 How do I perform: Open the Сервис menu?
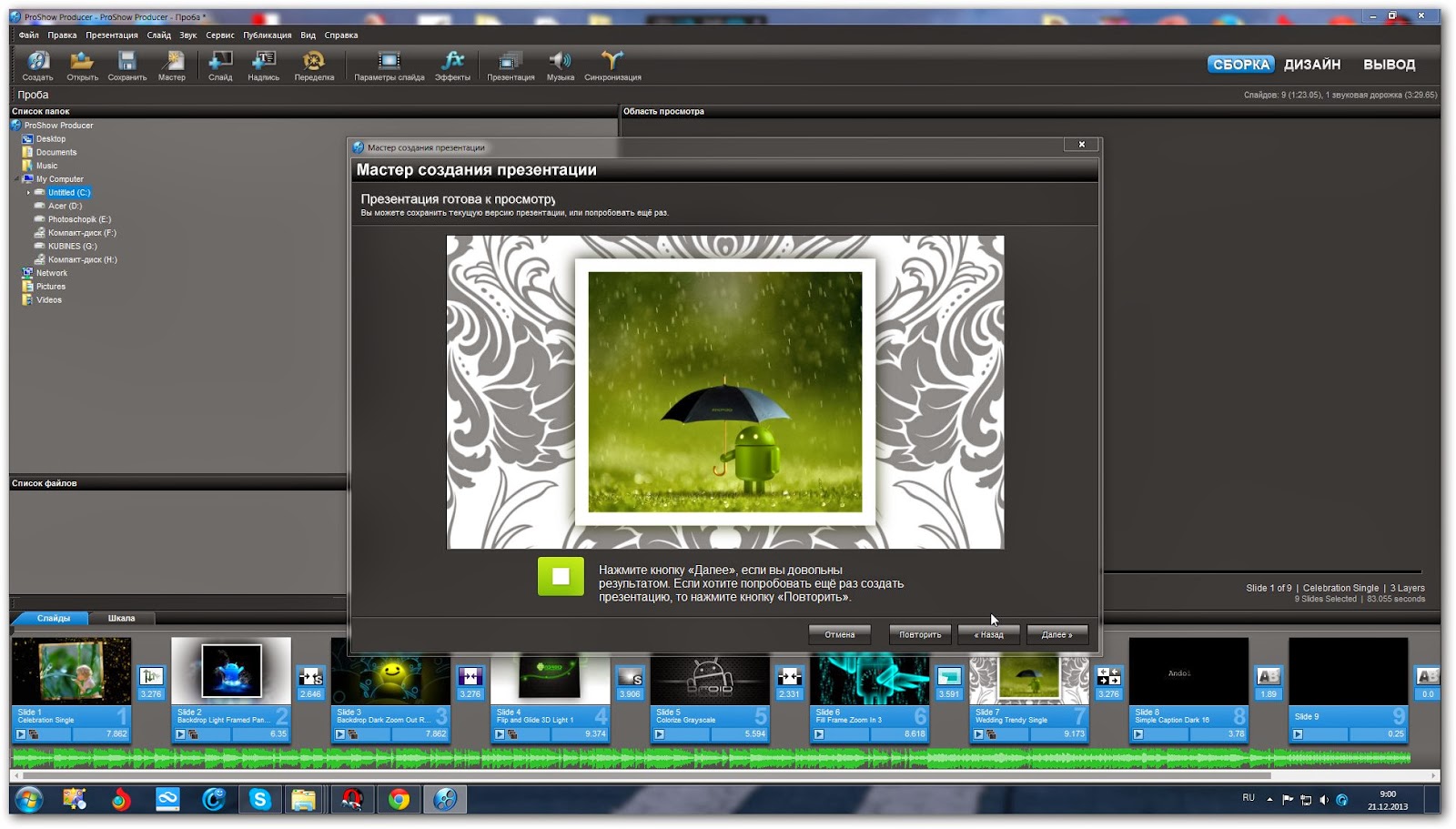tap(220, 35)
